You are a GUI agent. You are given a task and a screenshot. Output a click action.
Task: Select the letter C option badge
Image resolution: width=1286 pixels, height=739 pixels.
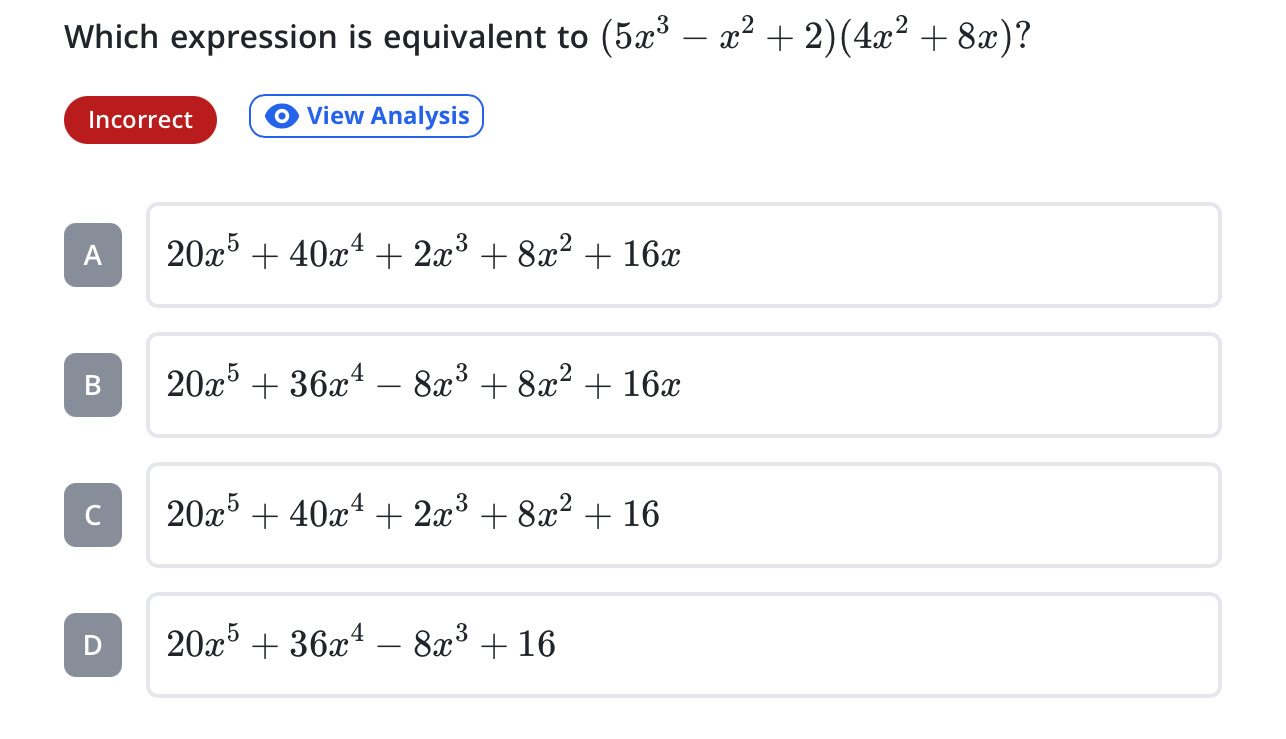click(x=93, y=515)
